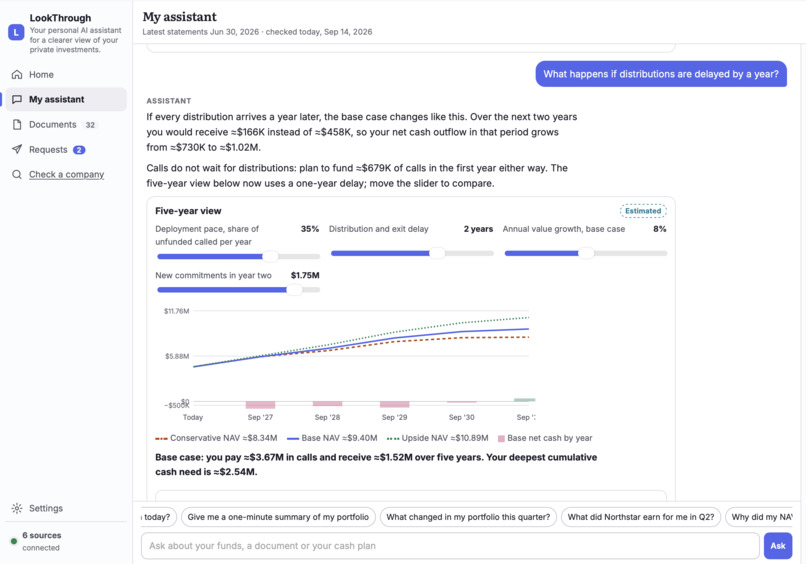Click the $11.76M axis label
Screen dimensions: 806x564
176,311
